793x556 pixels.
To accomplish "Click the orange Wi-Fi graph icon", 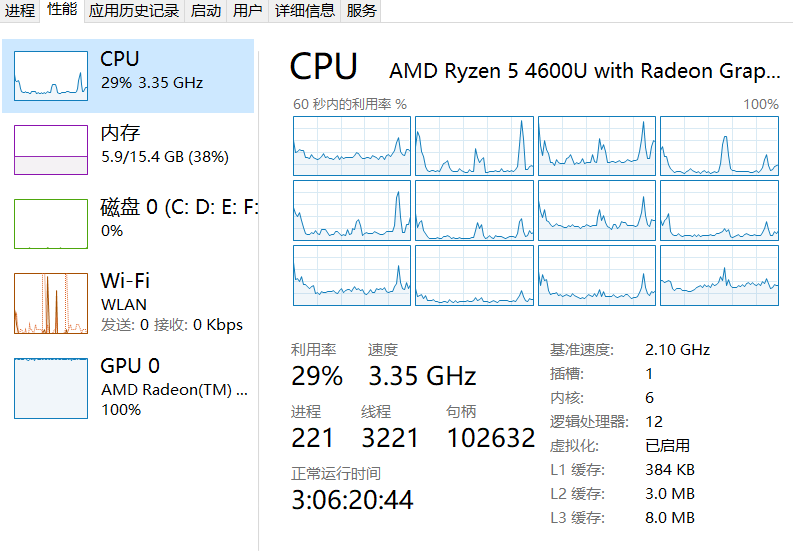I will click(x=50, y=303).
